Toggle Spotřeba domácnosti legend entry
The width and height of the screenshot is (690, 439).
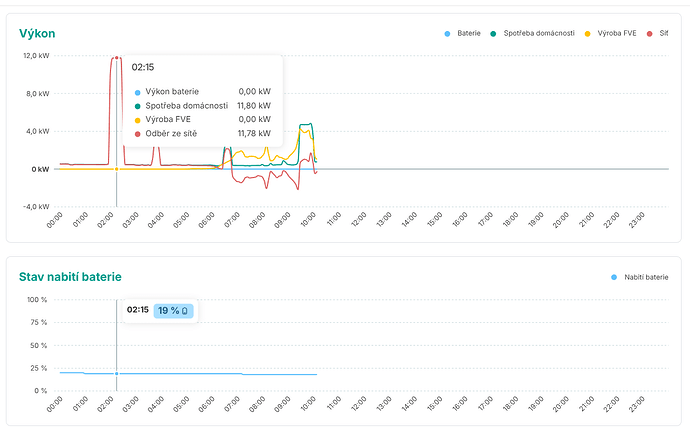pyautogui.click(x=532, y=33)
